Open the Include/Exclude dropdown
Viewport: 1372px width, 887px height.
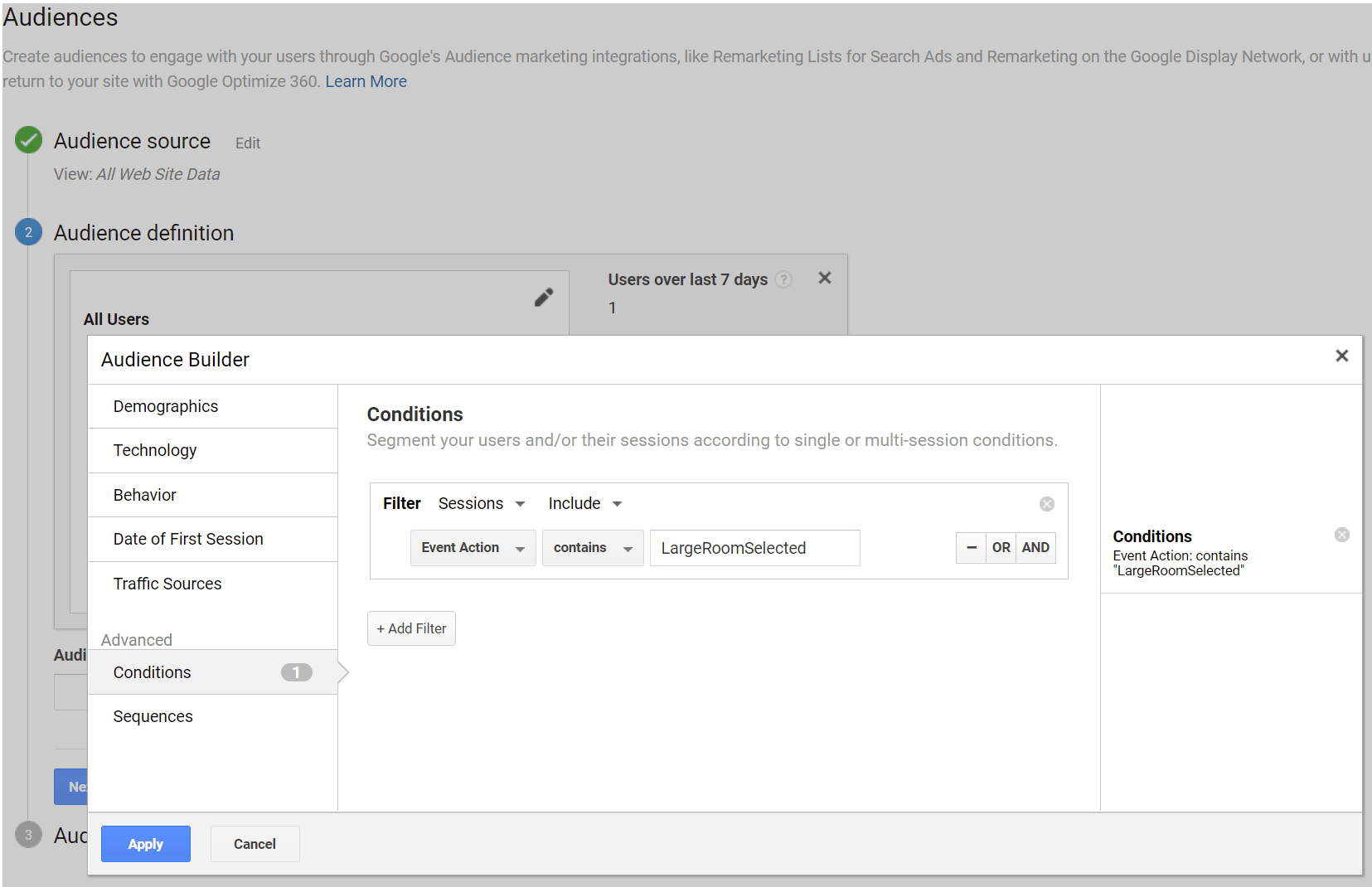585,503
